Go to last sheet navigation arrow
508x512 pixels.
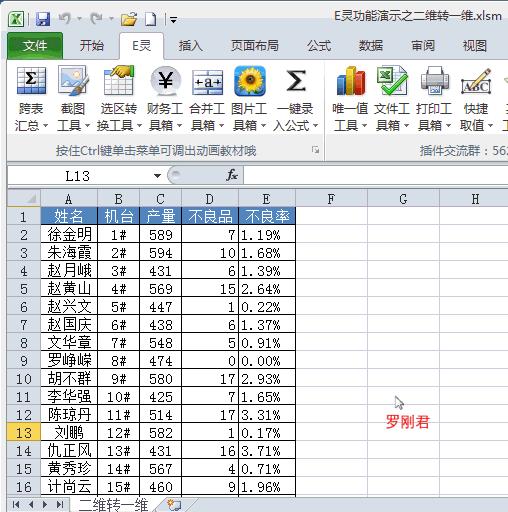(60, 505)
